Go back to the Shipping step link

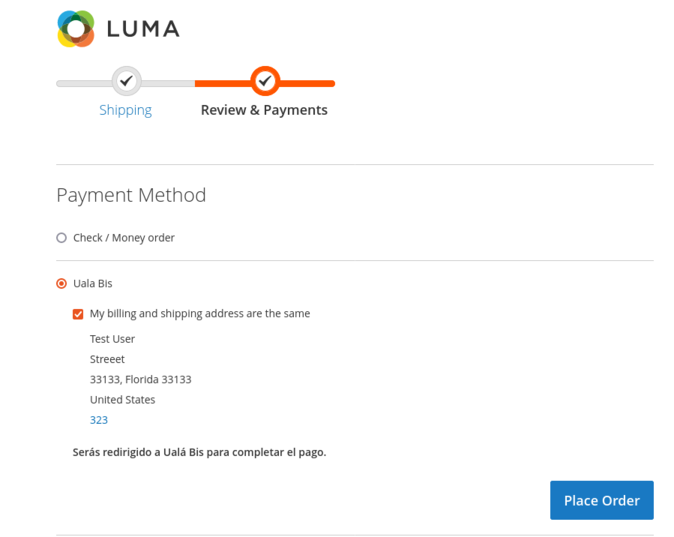click(x=126, y=110)
